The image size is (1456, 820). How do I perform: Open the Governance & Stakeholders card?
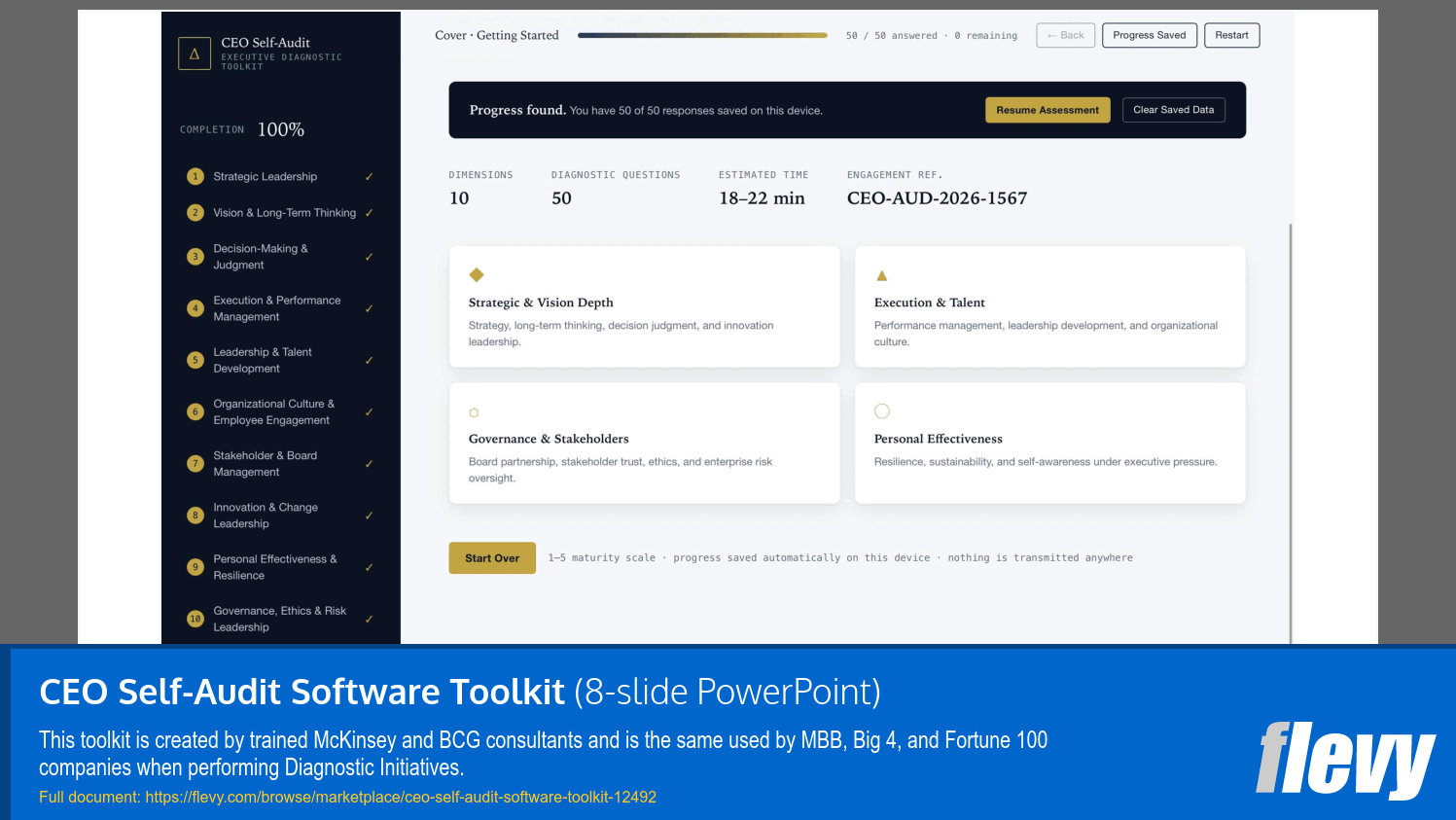click(645, 443)
